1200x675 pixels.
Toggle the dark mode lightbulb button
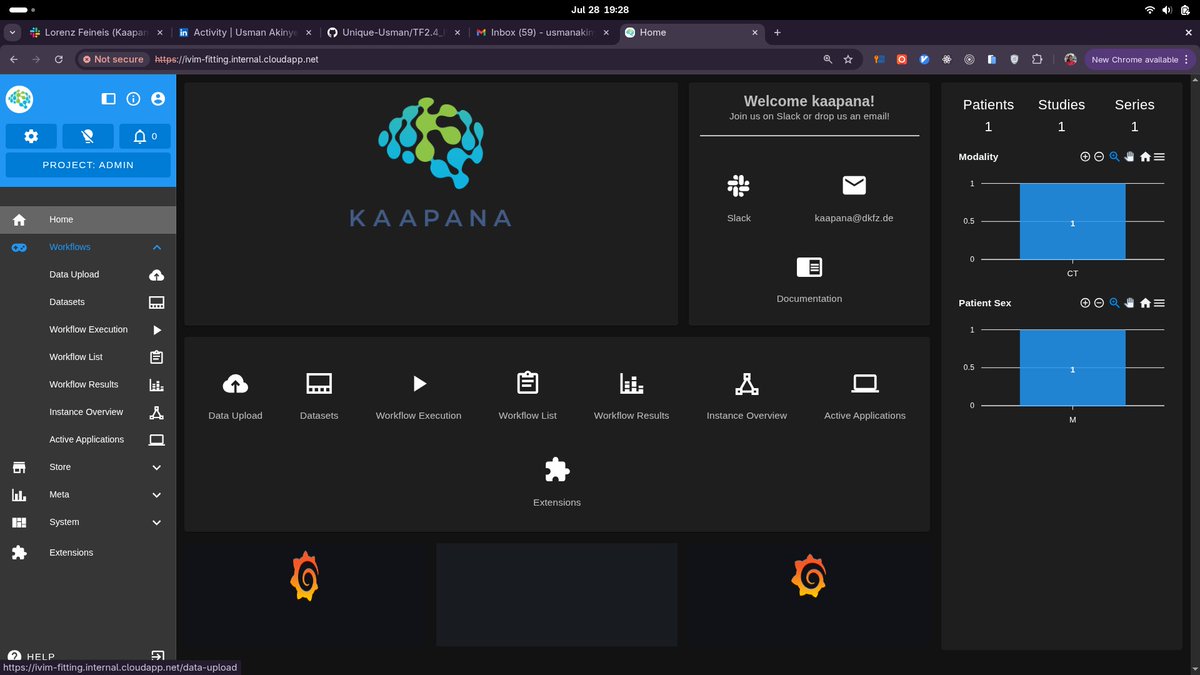88,136
